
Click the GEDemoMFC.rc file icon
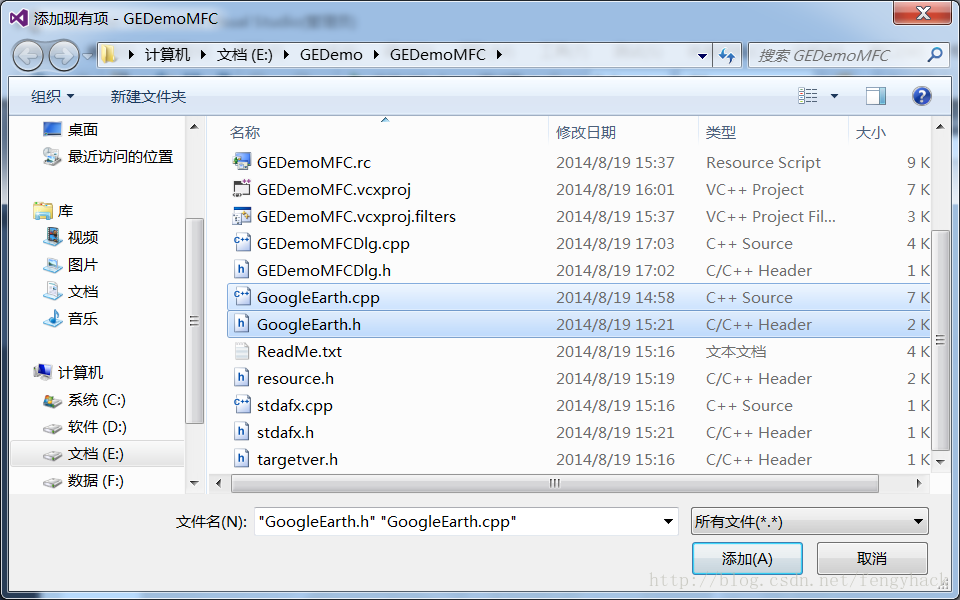click(242, 162)
